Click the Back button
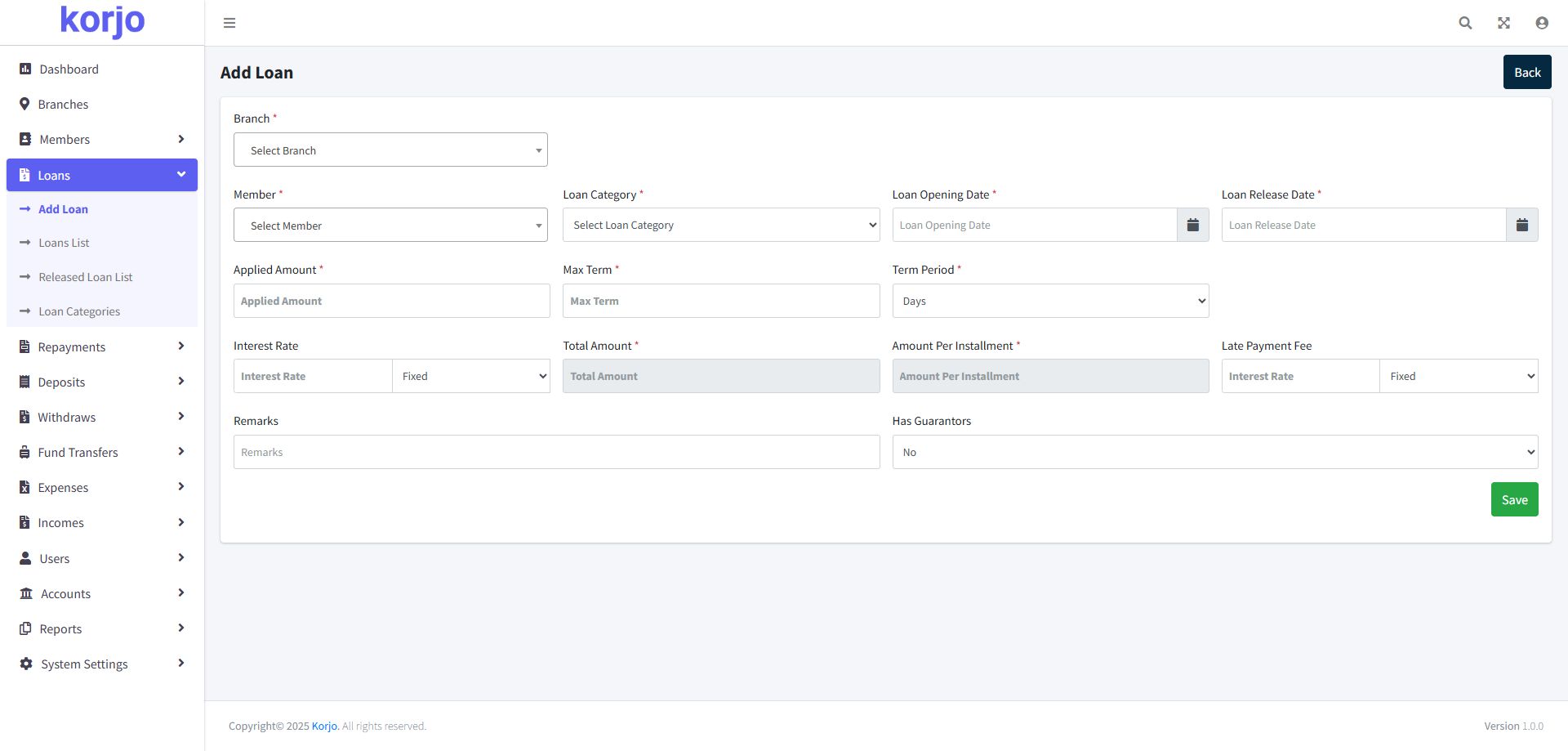This screenshot has height=751, width=1568. 1526,73
